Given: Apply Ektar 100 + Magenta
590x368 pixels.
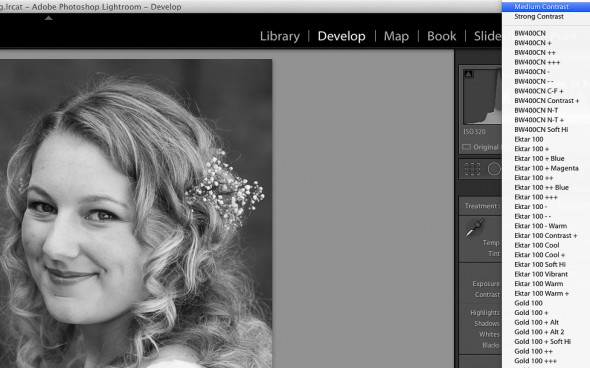Looking at the screenshot, I should 546,168.
